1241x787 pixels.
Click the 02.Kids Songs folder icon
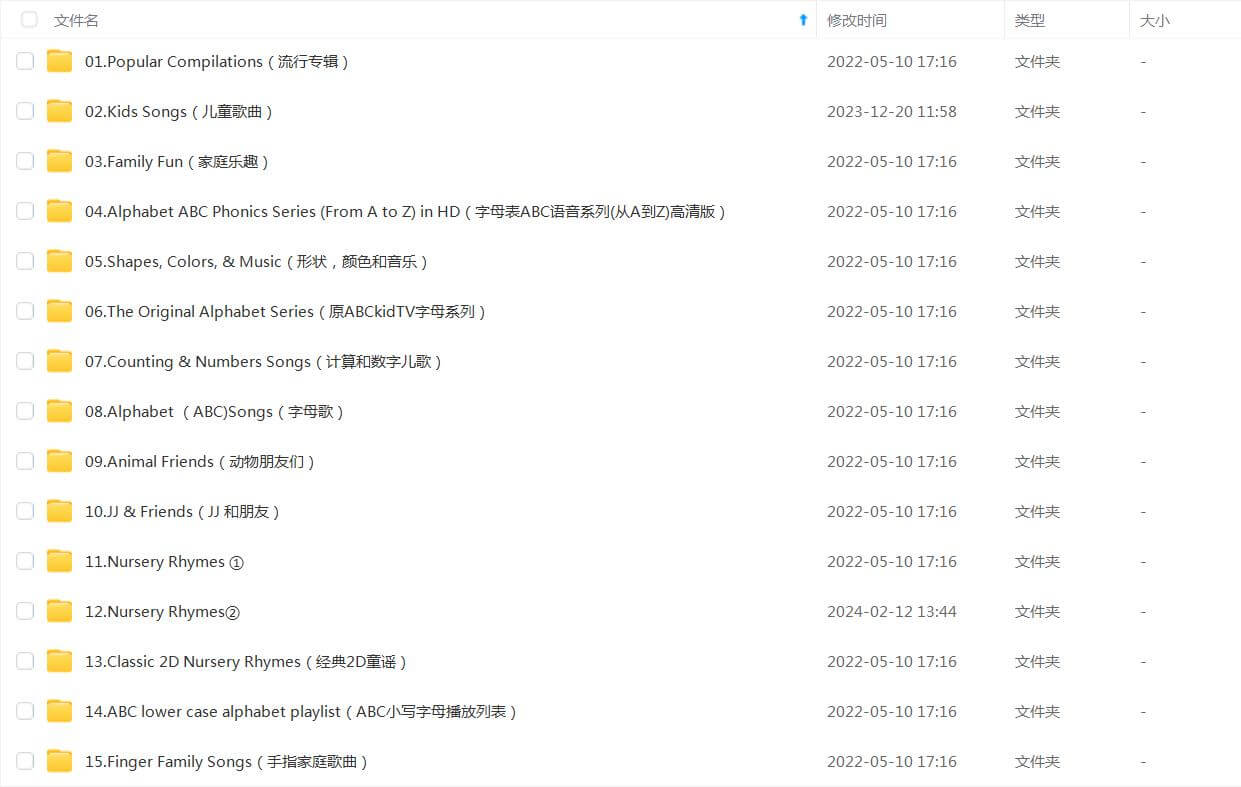coord(60,112)
